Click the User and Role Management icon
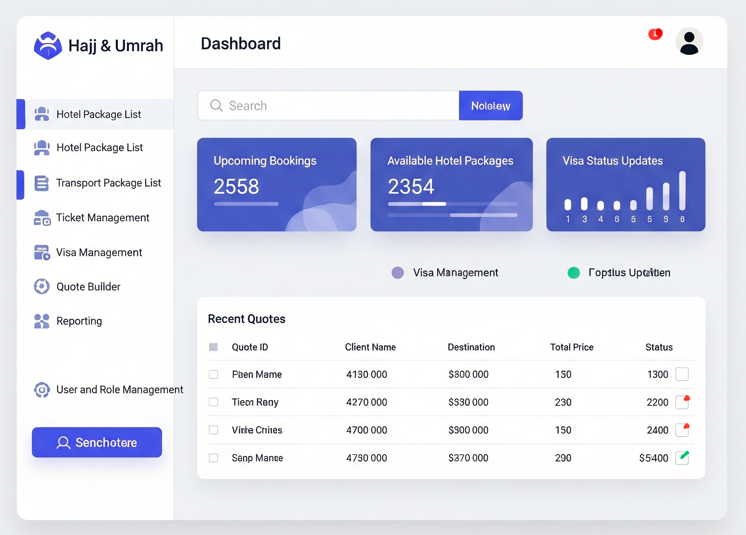This screenshot has height=535, width=746. coord(42,390)
